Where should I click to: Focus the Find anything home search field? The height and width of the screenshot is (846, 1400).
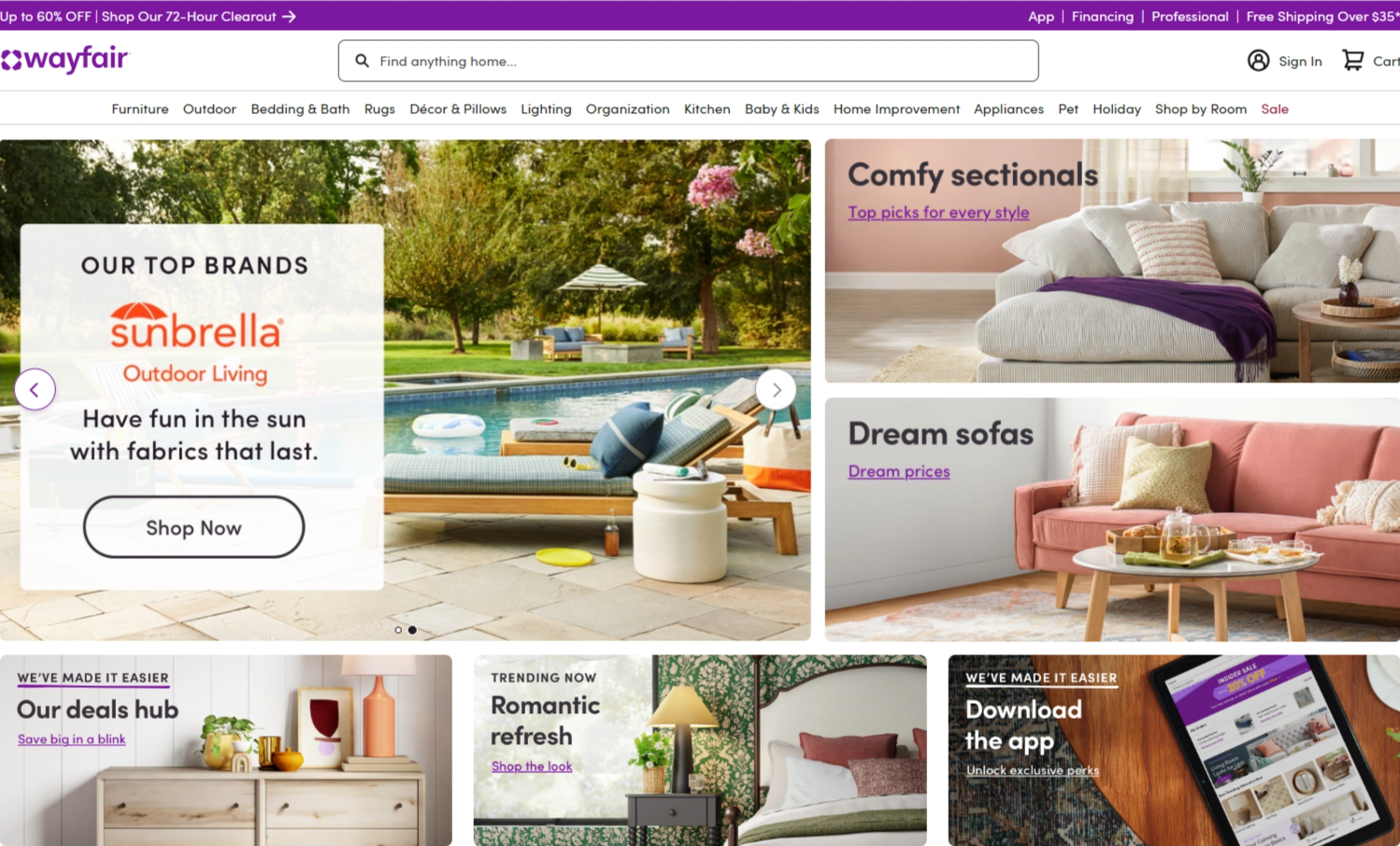click(688, 61)
